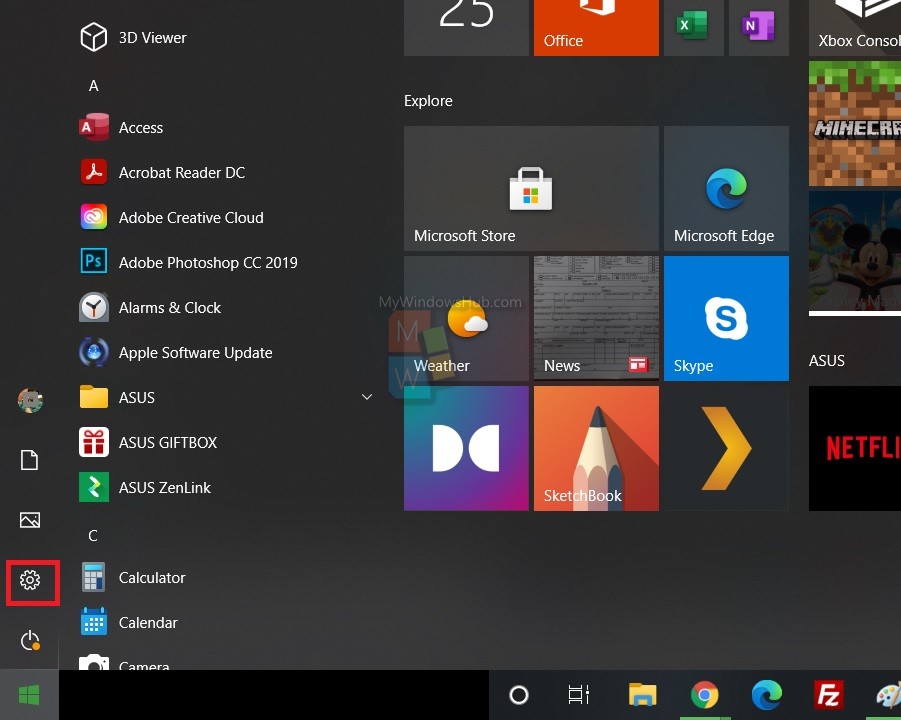Open 3D Viewer from the app list
The image size is (901, 720).
[x=227, y=38]
